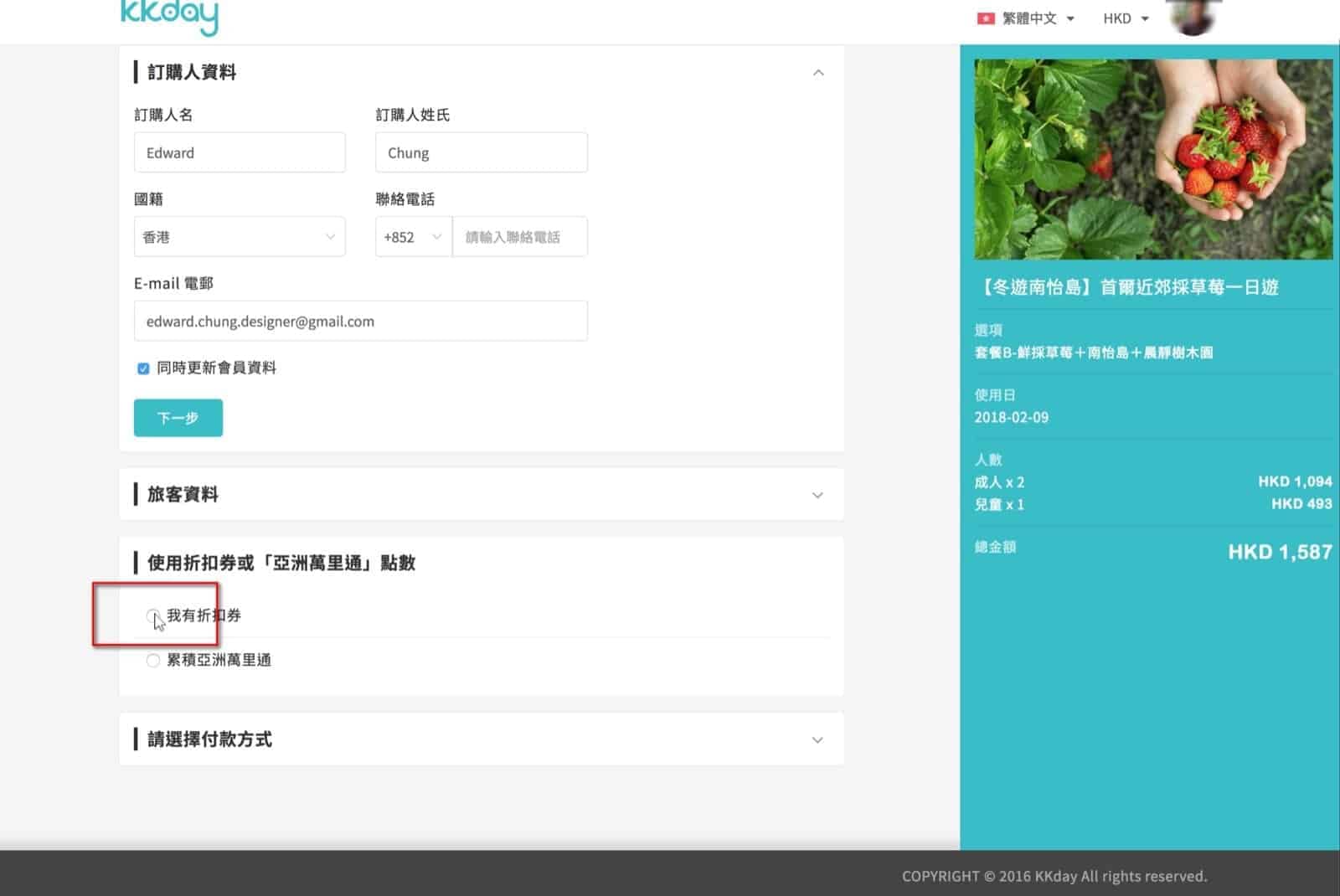Click the E-mail 電郵 input field
Screen dimensions: 1340x896
pos(360,322)
